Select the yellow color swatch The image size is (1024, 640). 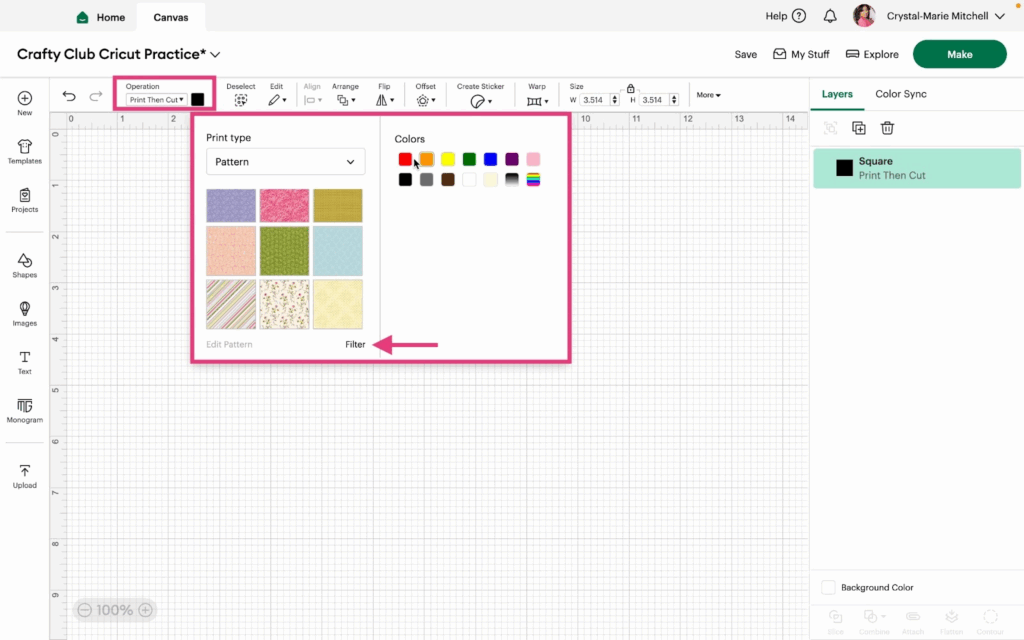(448, 159)
